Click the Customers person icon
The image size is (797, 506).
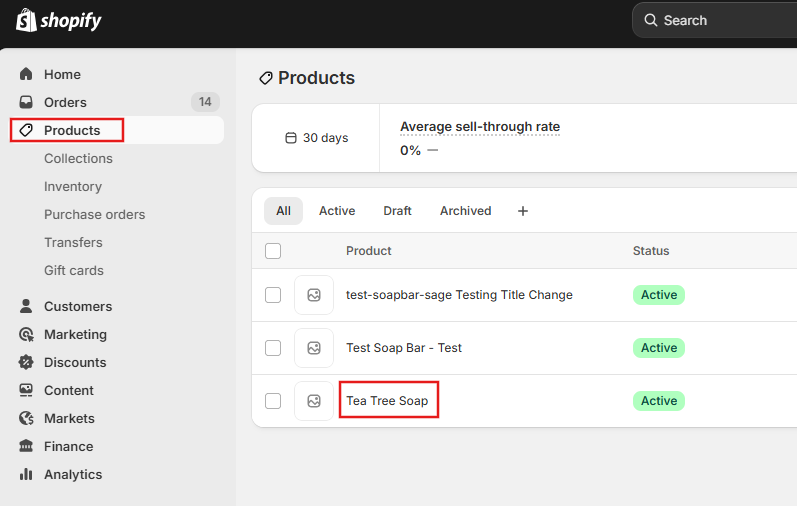(x=26, y=307)
